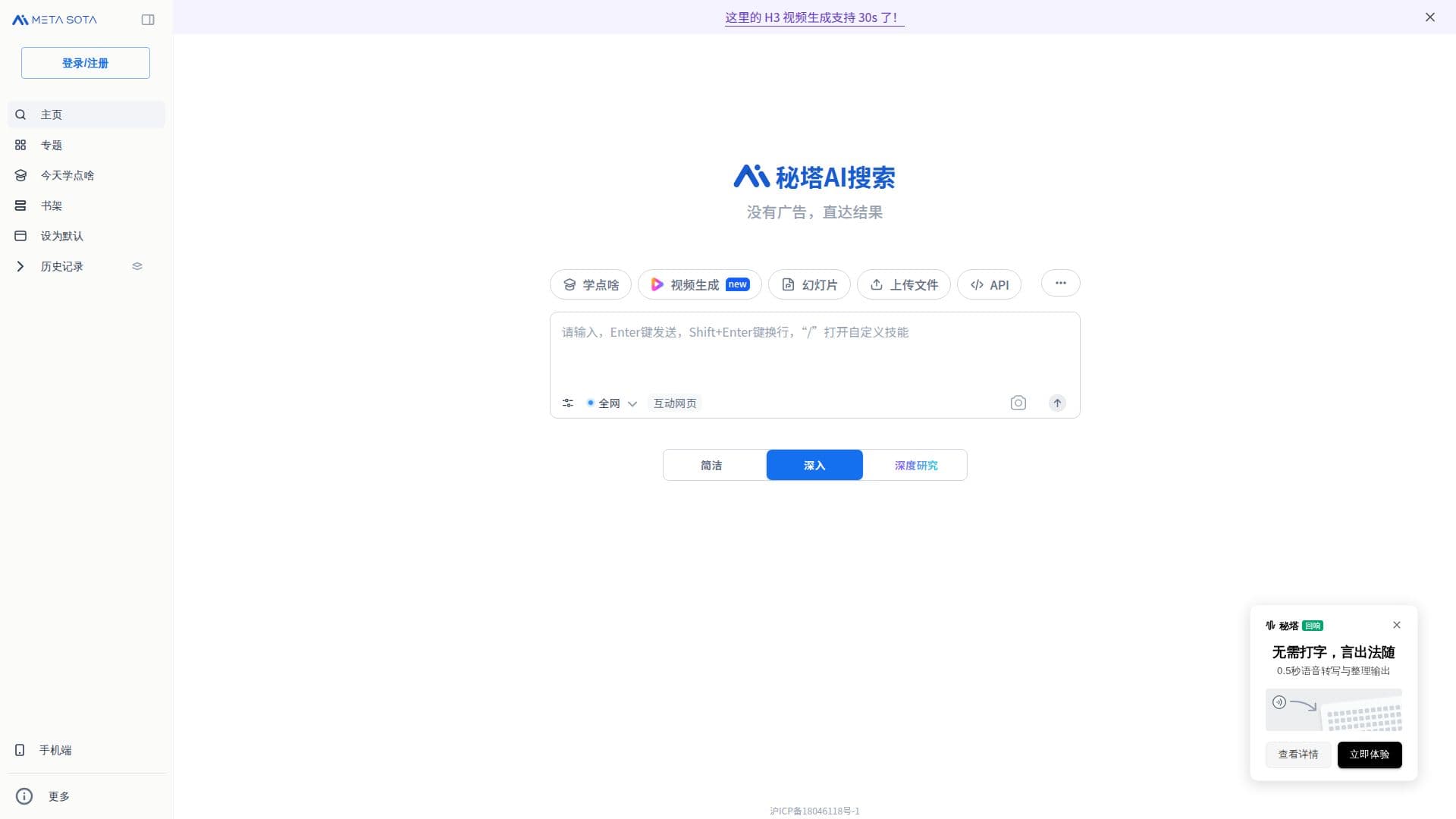The width and height of the screenshot is (1456, 819).
Task: Show more tools with ellipsis button
Action: tap(1061, 284)
